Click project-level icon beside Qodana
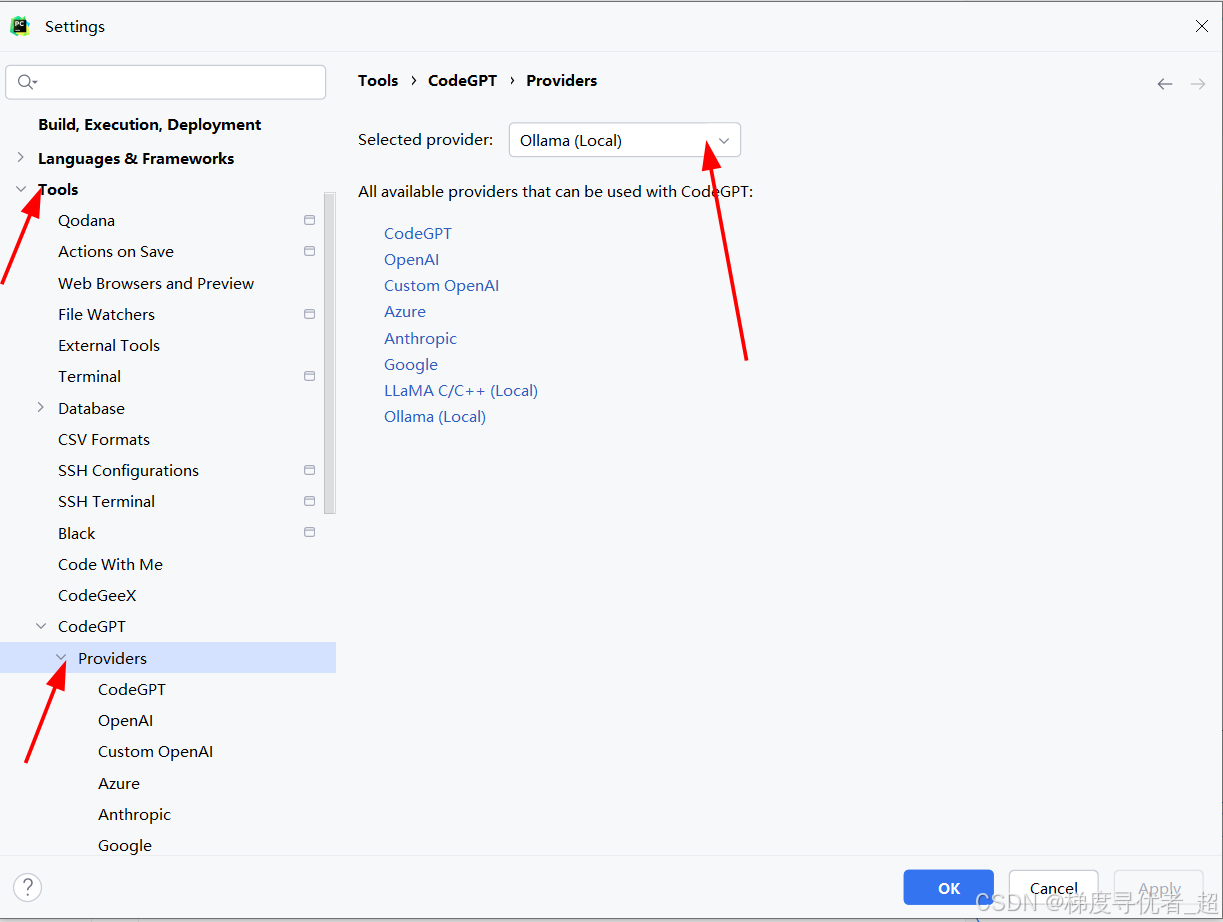1223x922 pixels. point(310,220)
